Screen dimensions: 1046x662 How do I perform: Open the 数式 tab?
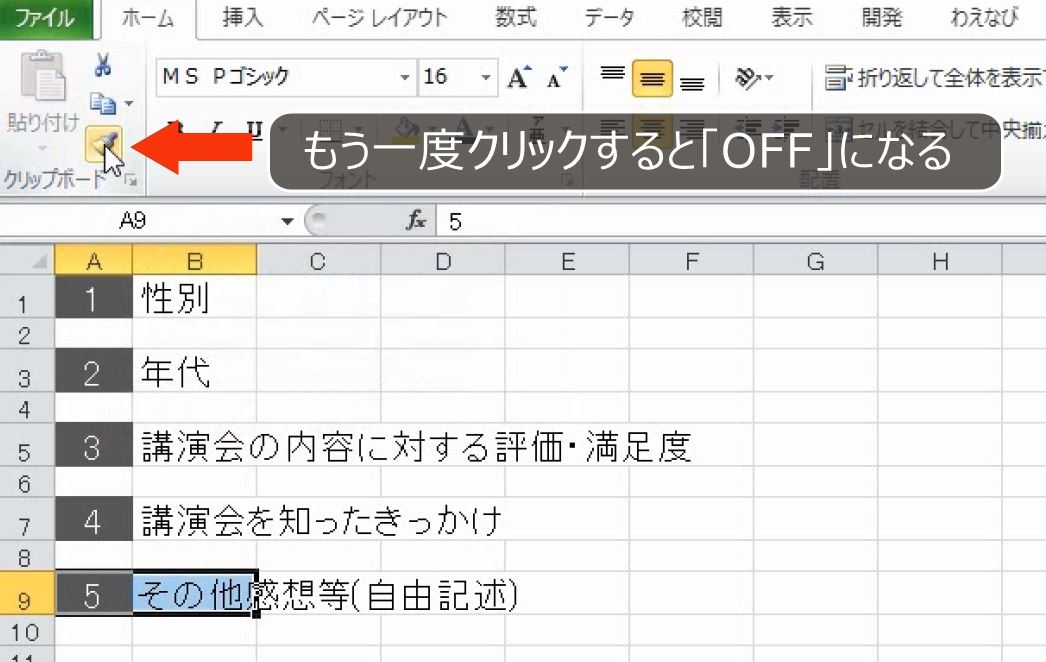click(x=515, y=17)
